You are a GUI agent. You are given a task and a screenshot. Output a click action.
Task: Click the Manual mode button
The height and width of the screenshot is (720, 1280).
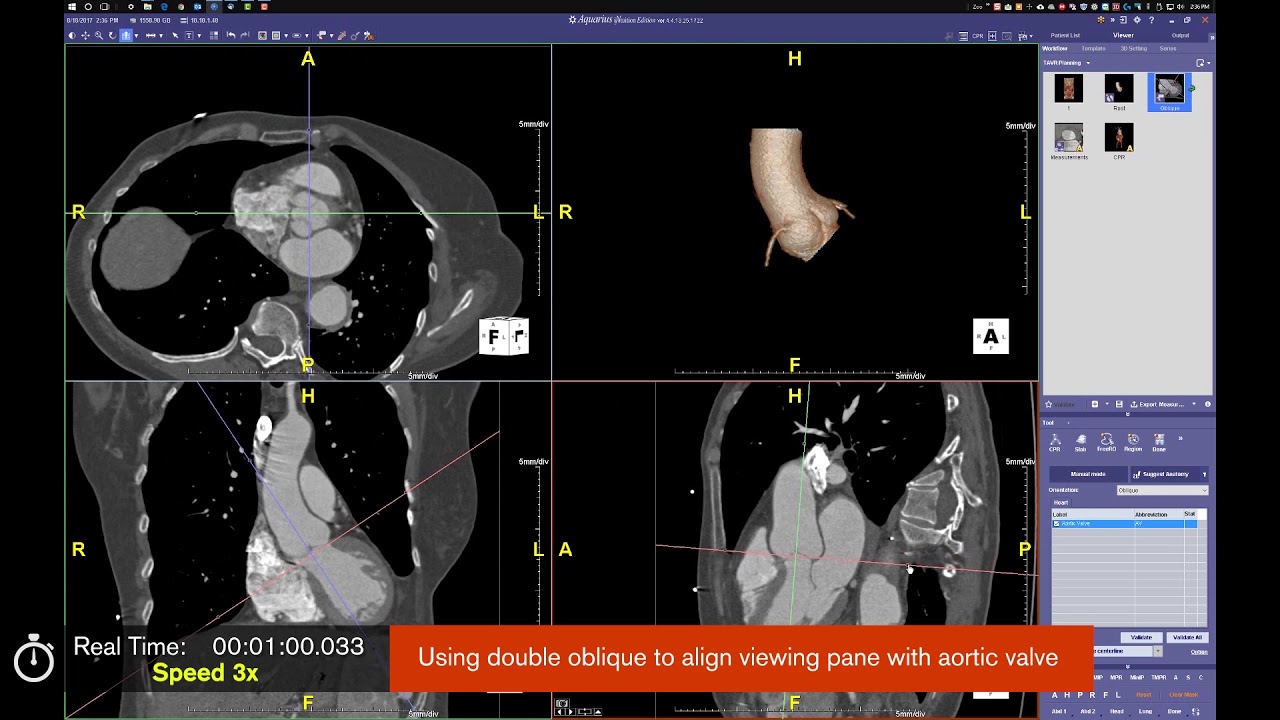tap(1088, 474)
